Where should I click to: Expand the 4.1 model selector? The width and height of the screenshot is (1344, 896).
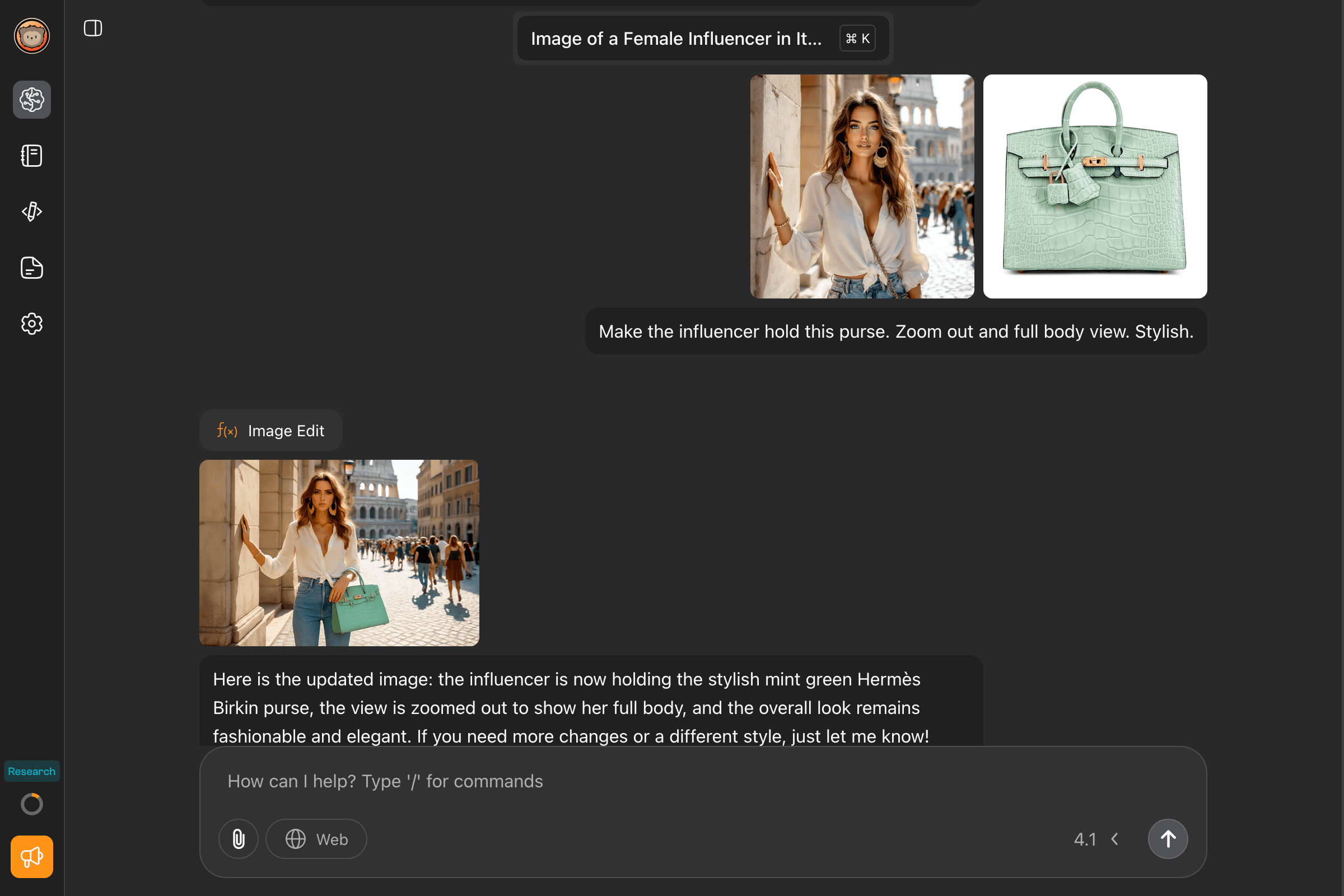point(1085,839)
